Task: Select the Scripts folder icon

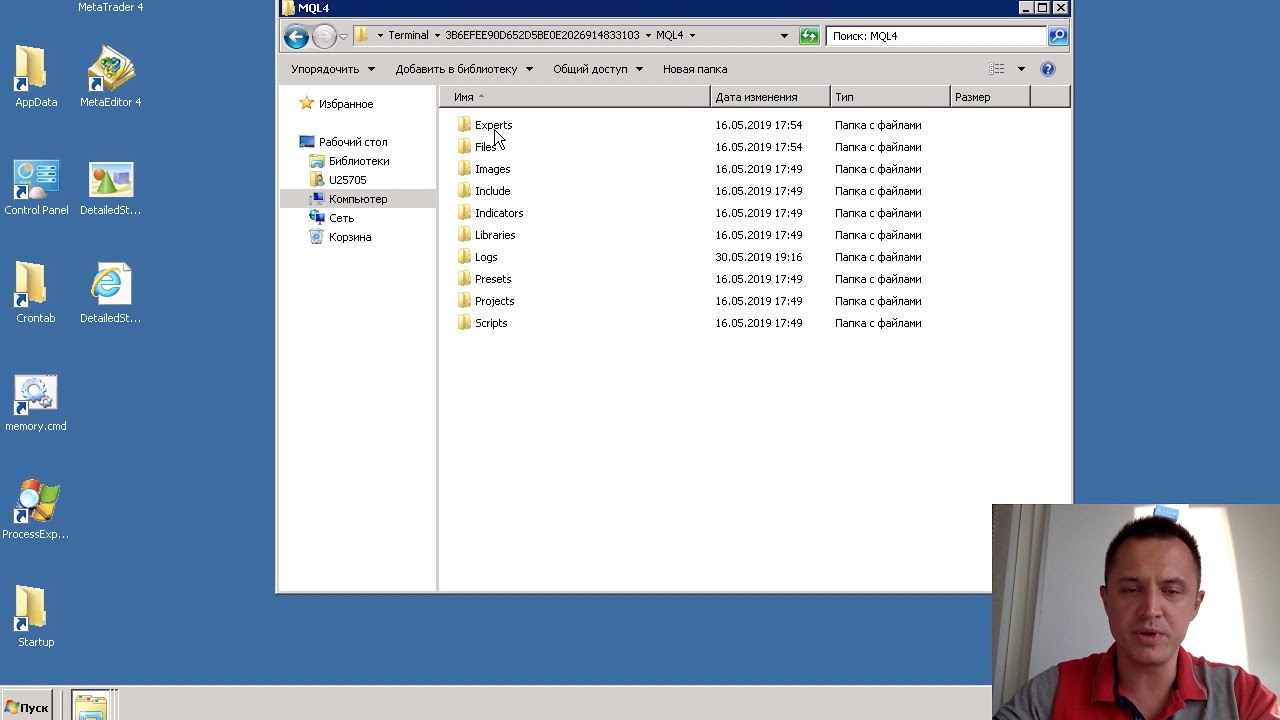Action: [x=464, y=323]
